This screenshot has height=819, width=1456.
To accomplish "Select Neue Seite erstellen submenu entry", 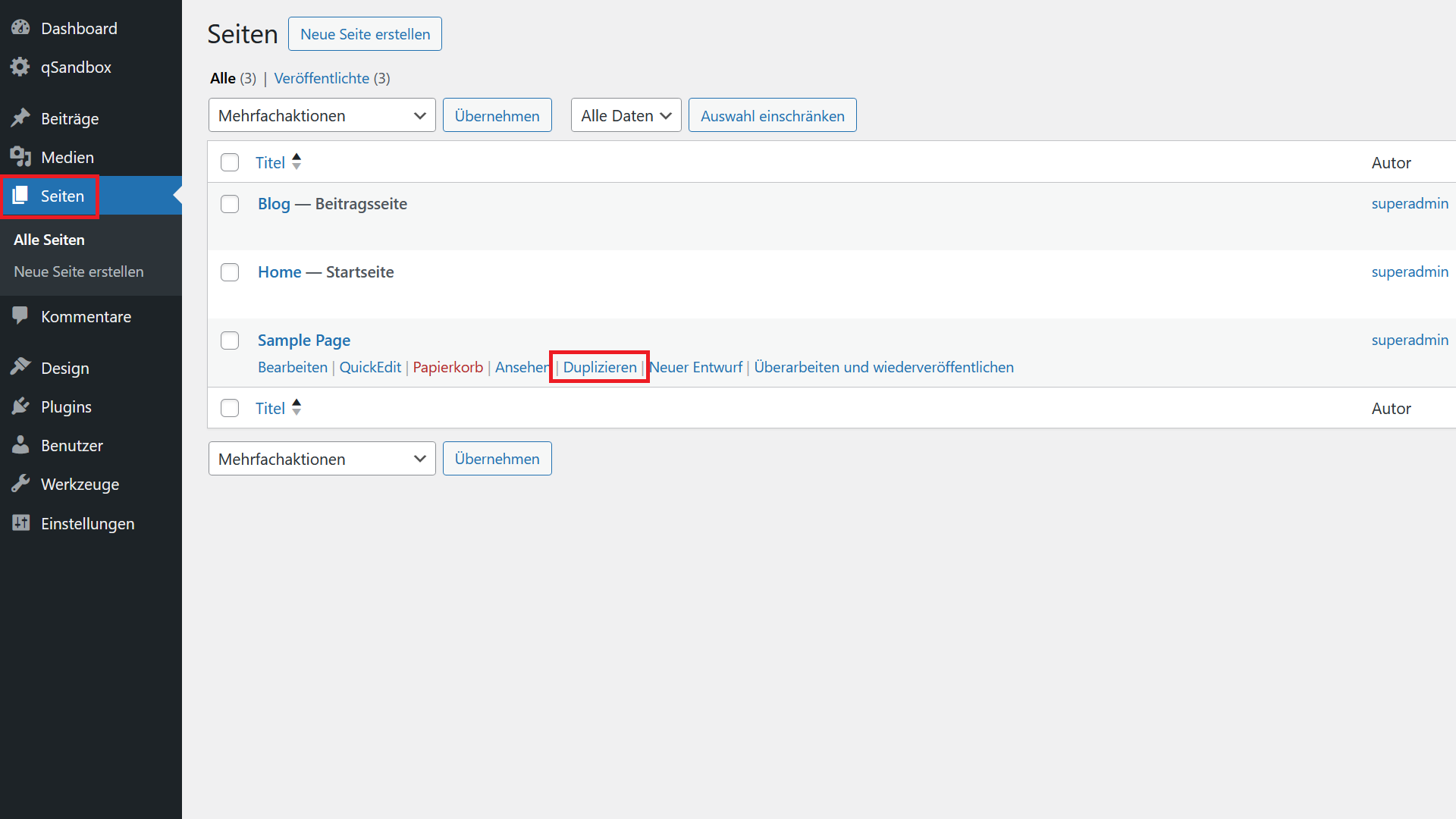I will pyautogui.click(x=79, y=271).
